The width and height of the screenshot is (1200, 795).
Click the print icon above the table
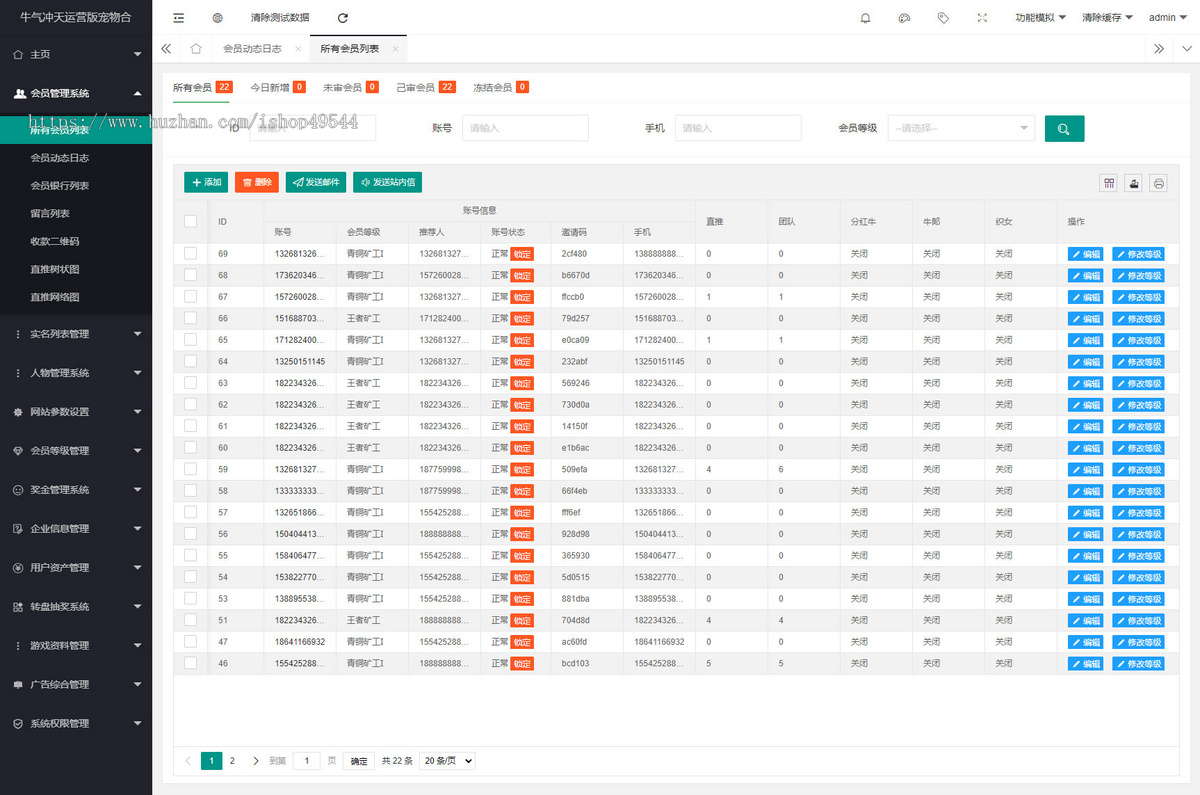1159,183
